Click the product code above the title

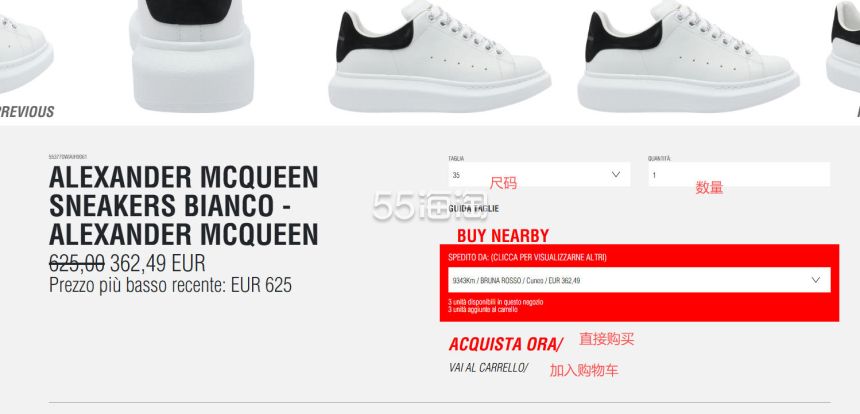click(x=68, y=157)
